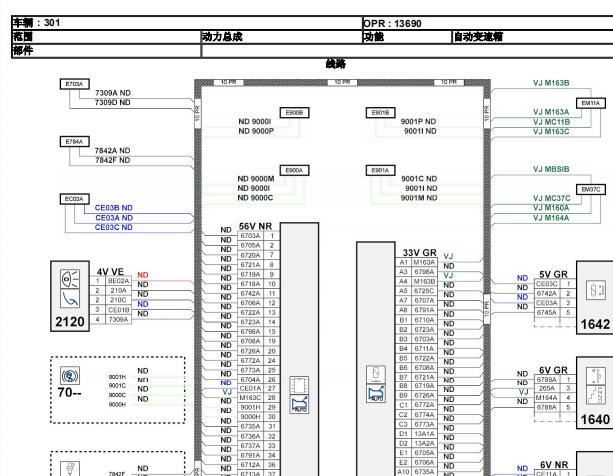Select splice box E703A
Viewport: 613px width, 476px height.
point(75,84)
